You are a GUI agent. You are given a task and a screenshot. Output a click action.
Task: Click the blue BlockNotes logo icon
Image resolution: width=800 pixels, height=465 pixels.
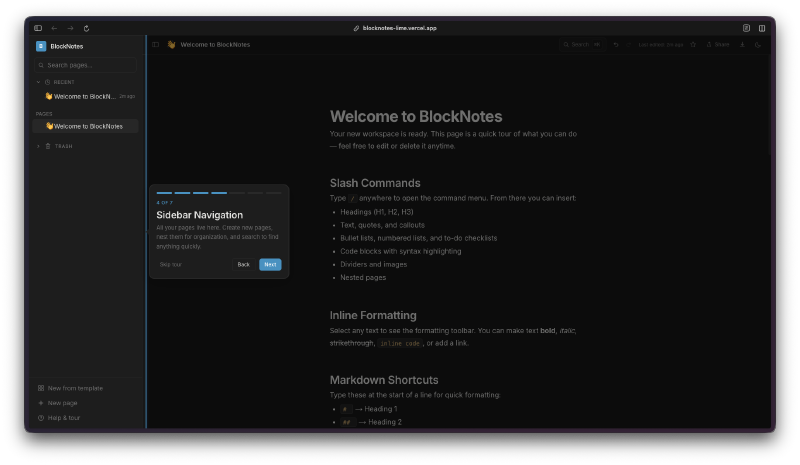(x=41, y=46)
